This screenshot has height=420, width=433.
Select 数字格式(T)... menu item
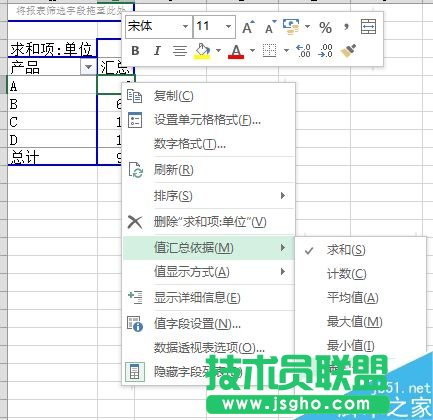[209, 144]
